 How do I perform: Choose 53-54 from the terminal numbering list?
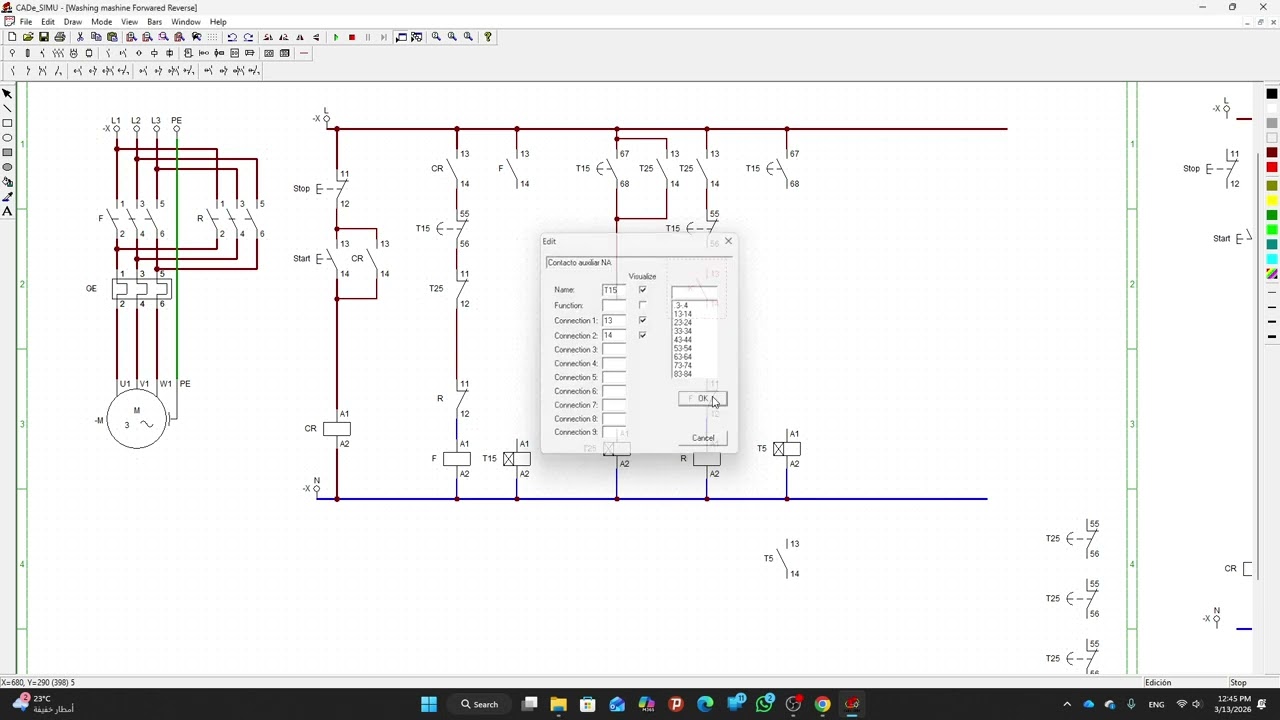click(x=683, y=348)
